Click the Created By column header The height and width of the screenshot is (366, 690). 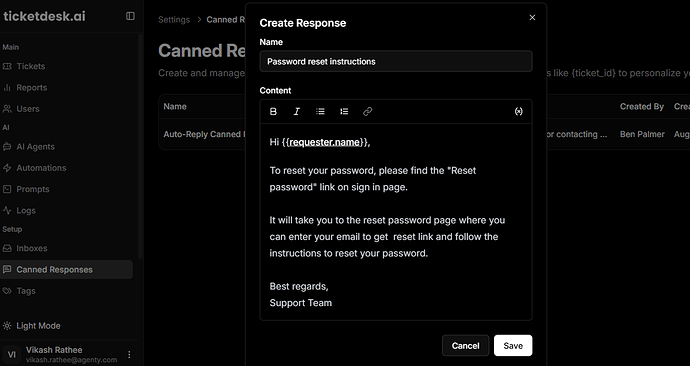point(642,106)
